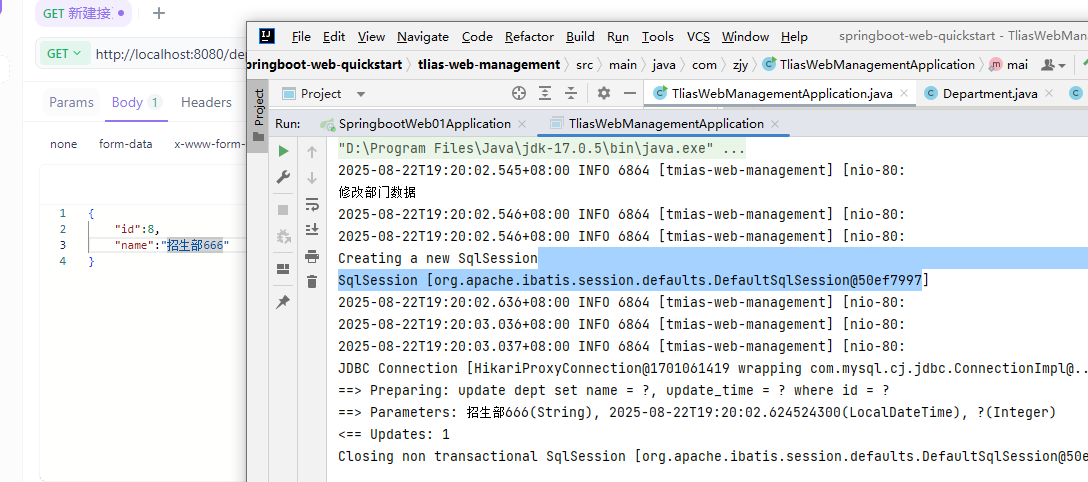This screenshot has height=482, width=1088.
Task: Pin the Run tab with the pin icon
Action: (283, 301)
